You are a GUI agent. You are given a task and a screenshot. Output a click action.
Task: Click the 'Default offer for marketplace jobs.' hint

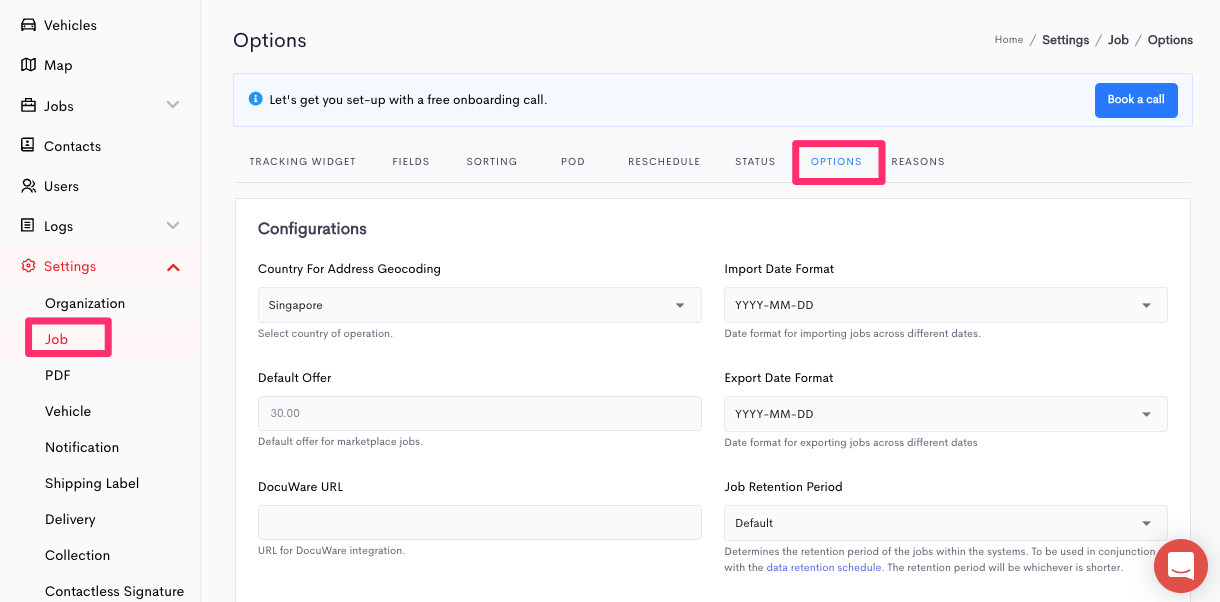[x=340, y=442]
